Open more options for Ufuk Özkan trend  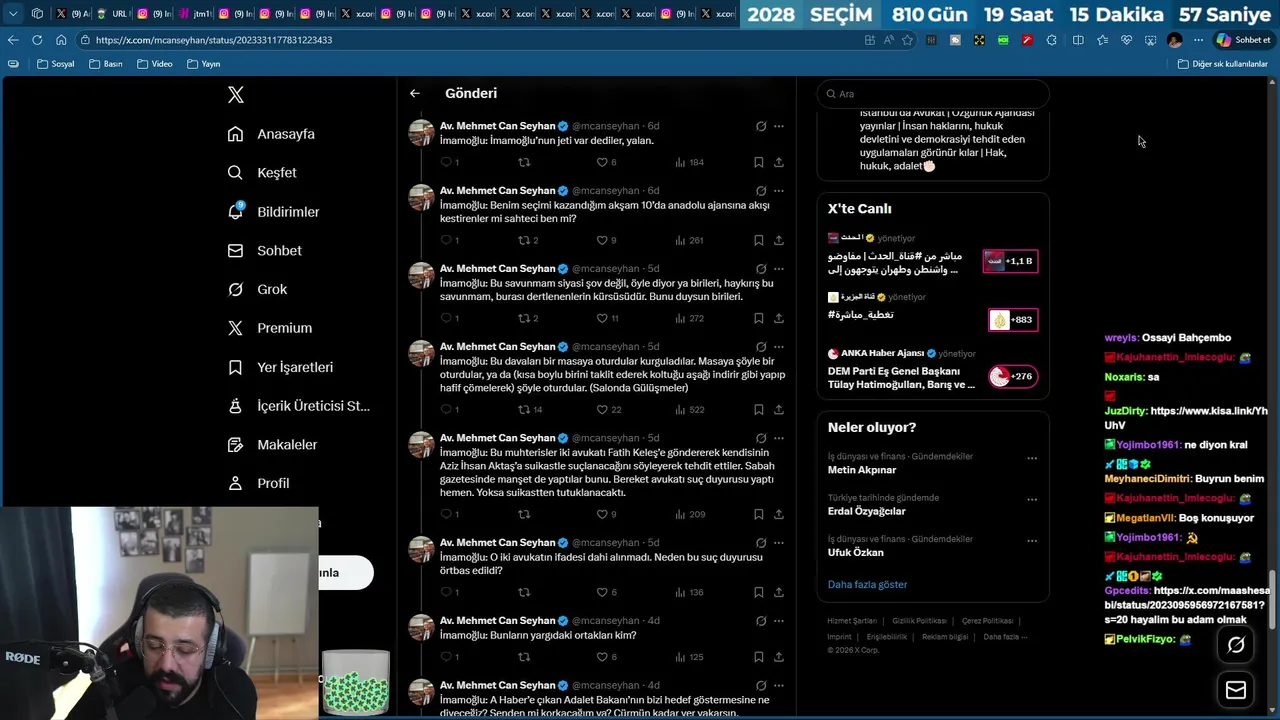click(x=1032, y=541)
